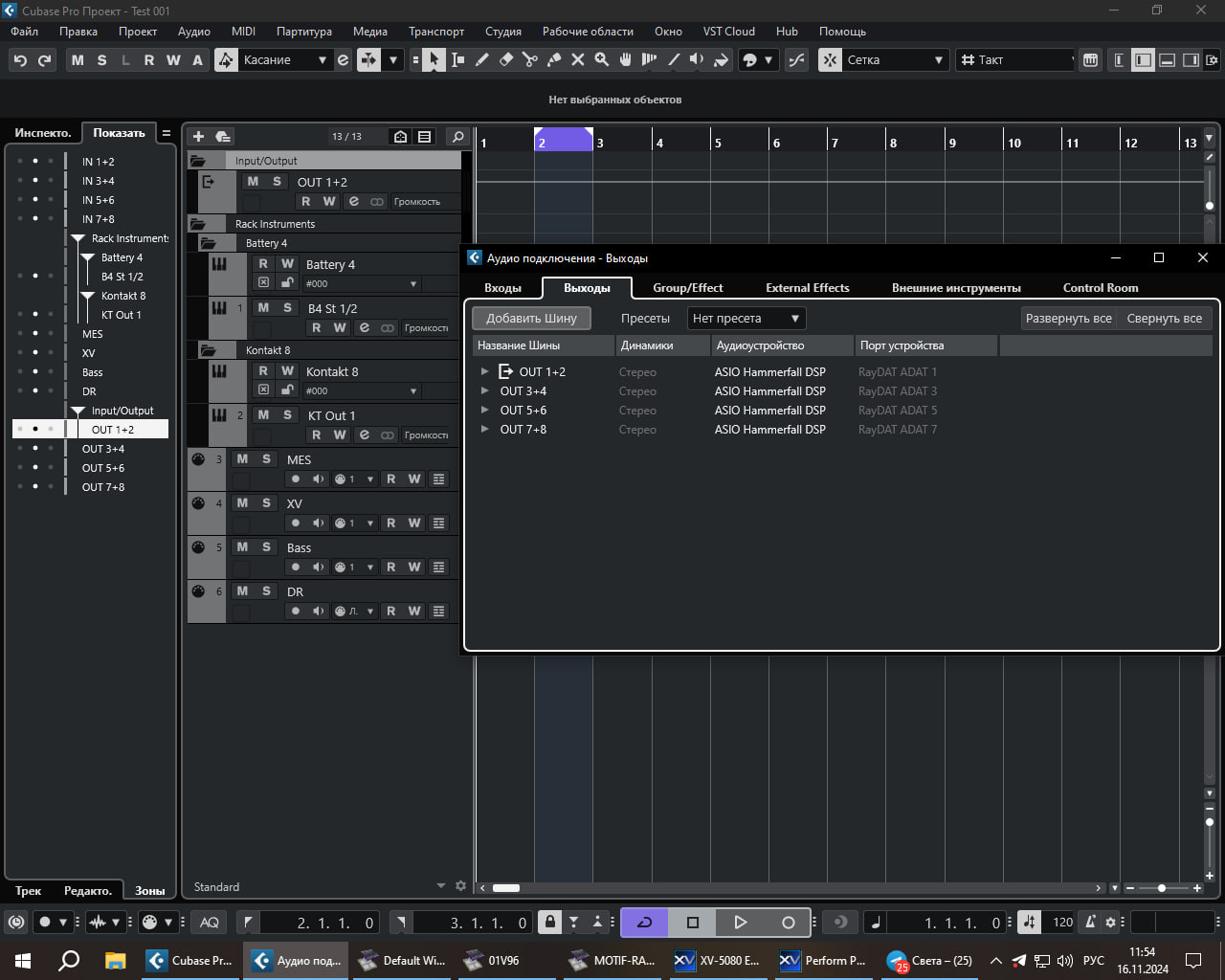Click the 'Свернуть все' button
This screenshot has width=1225, height=980.
click(x=1164, y=319)
